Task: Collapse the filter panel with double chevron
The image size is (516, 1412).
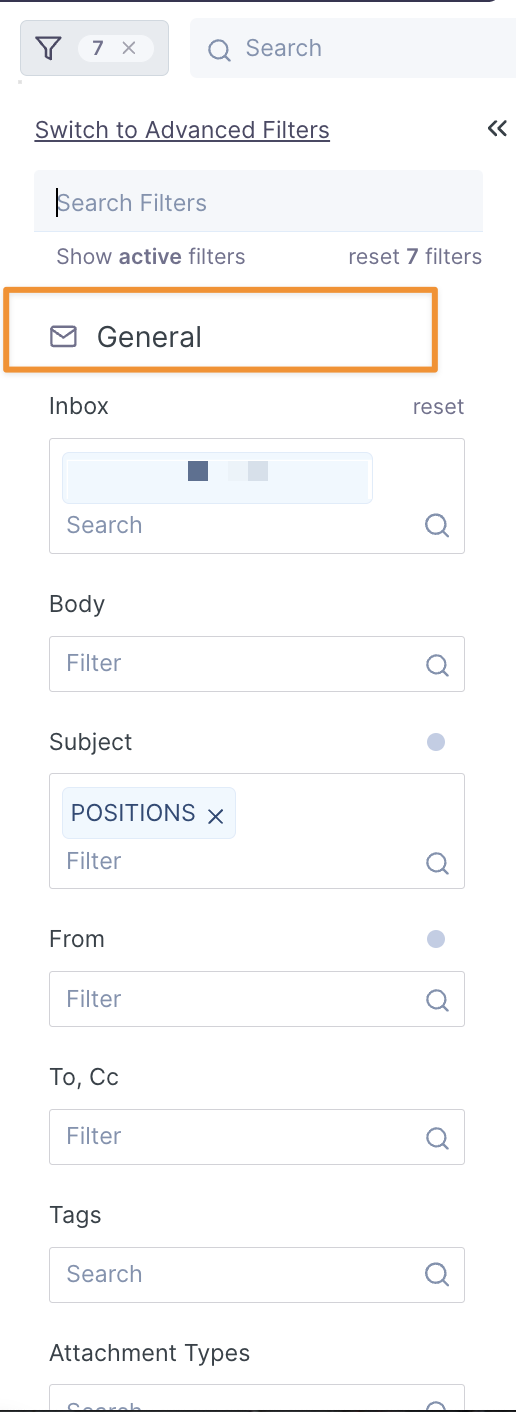Action: 497,129
